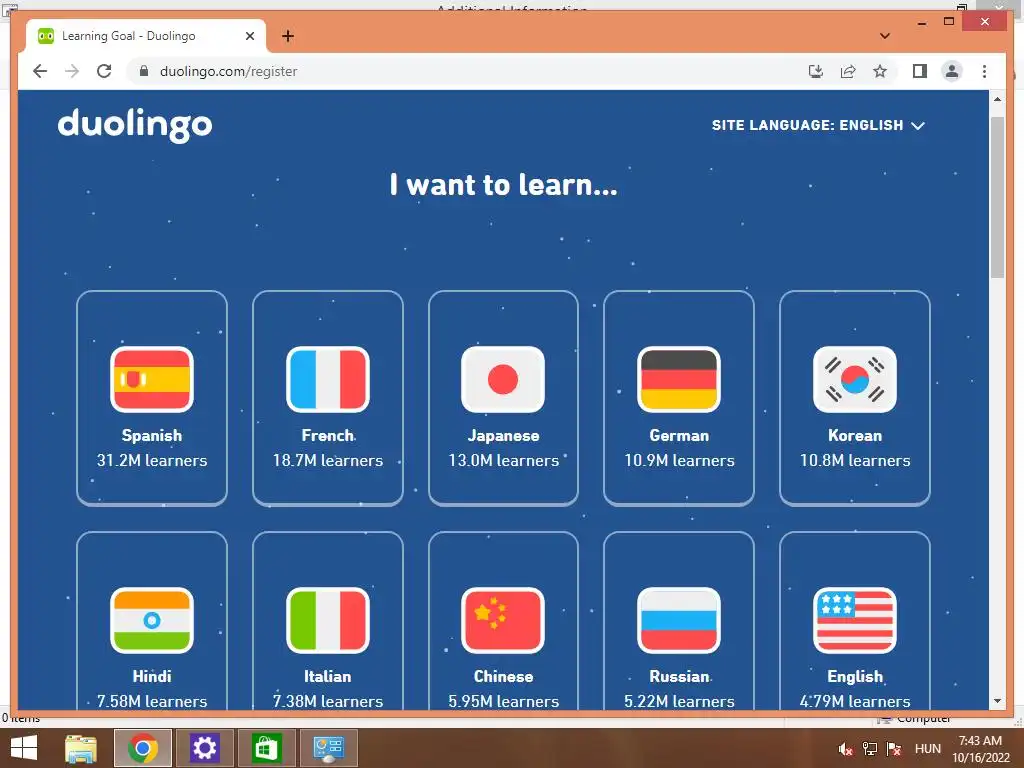
Task: Open the Windows Start button
Action: point(24,748)
